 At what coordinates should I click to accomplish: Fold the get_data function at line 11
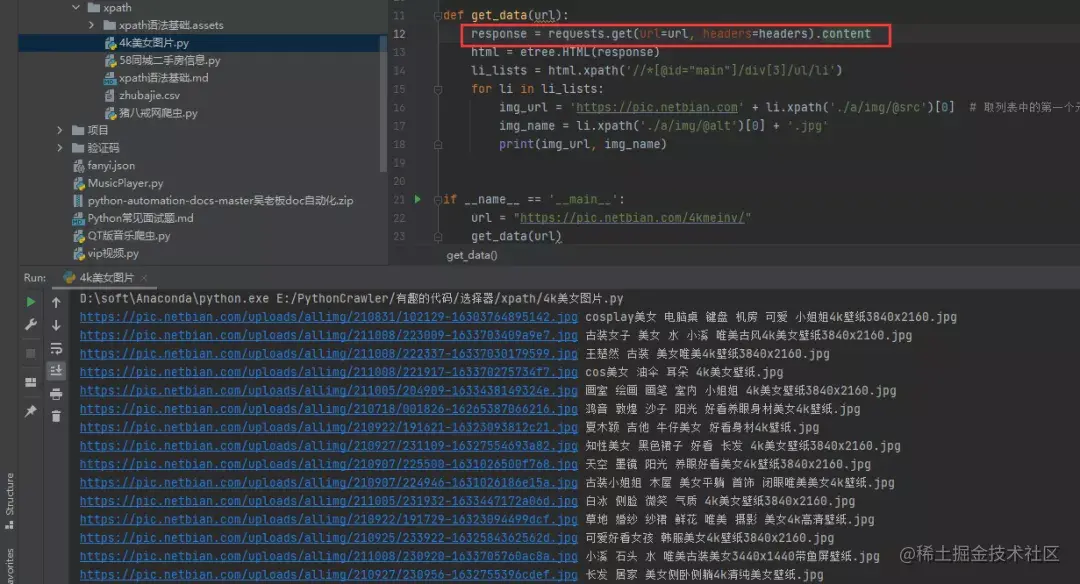[437, 15]
